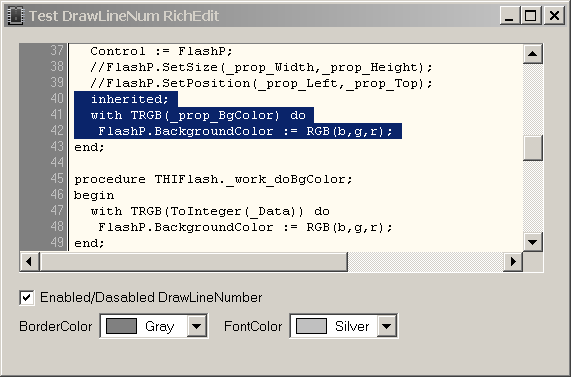The width and height of the screenshot is (571, 377).
Task: Click the 'begin' keyword on line 46
Action: click(94, 196)
